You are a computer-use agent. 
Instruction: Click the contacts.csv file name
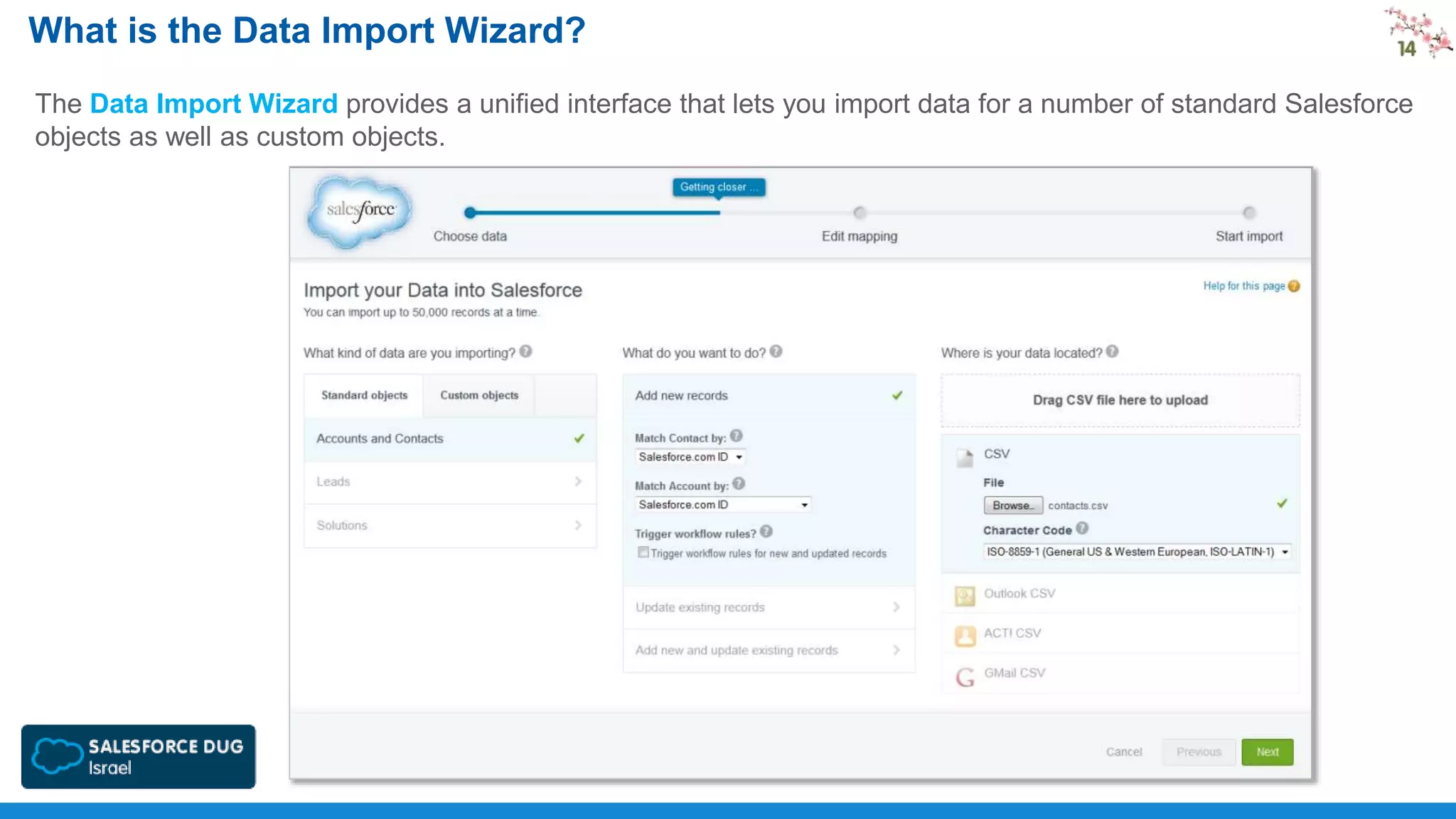1078,505
